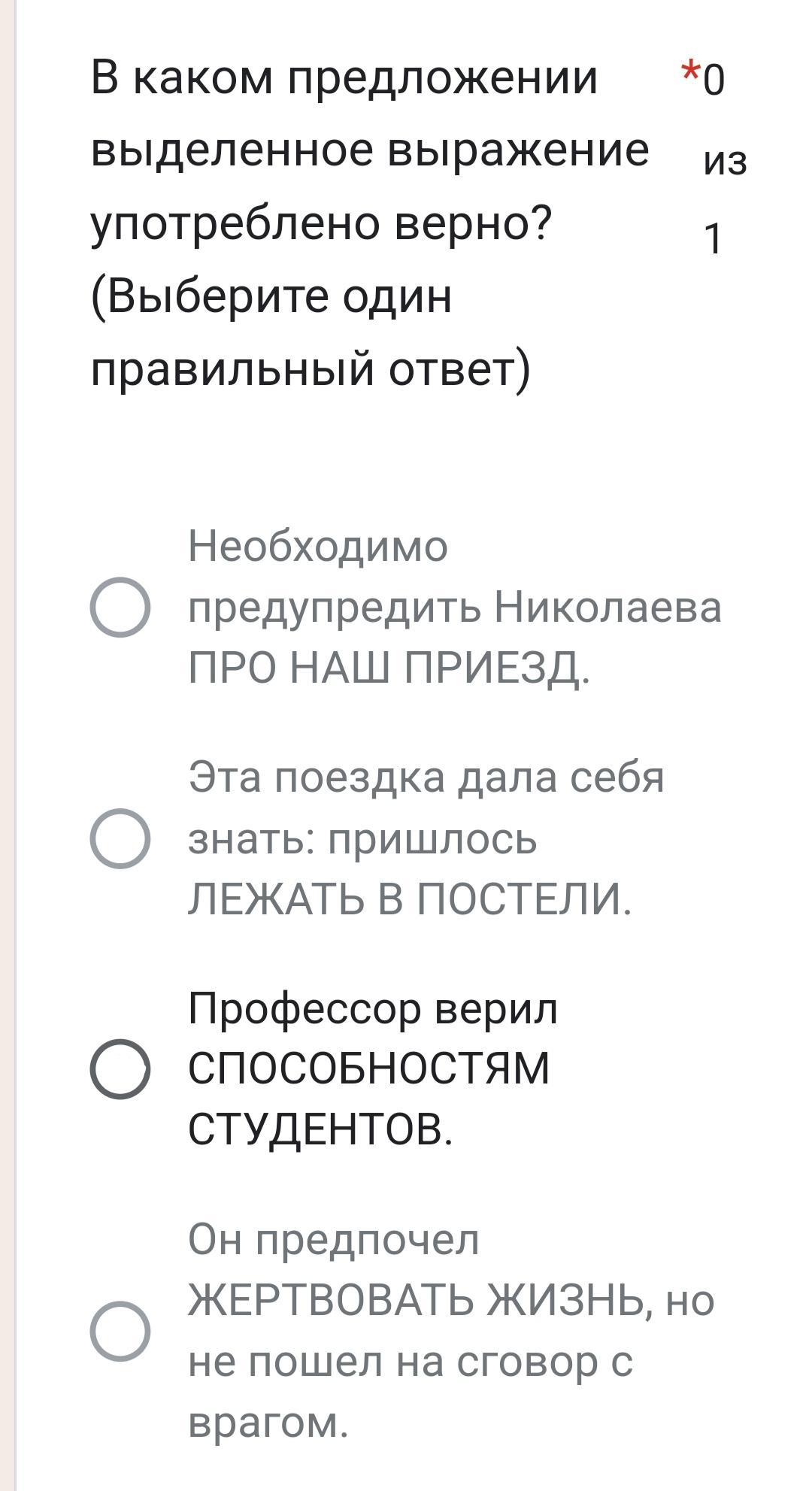Tap the hint '(Выберите один правильный ответ)'

[310, 332]
